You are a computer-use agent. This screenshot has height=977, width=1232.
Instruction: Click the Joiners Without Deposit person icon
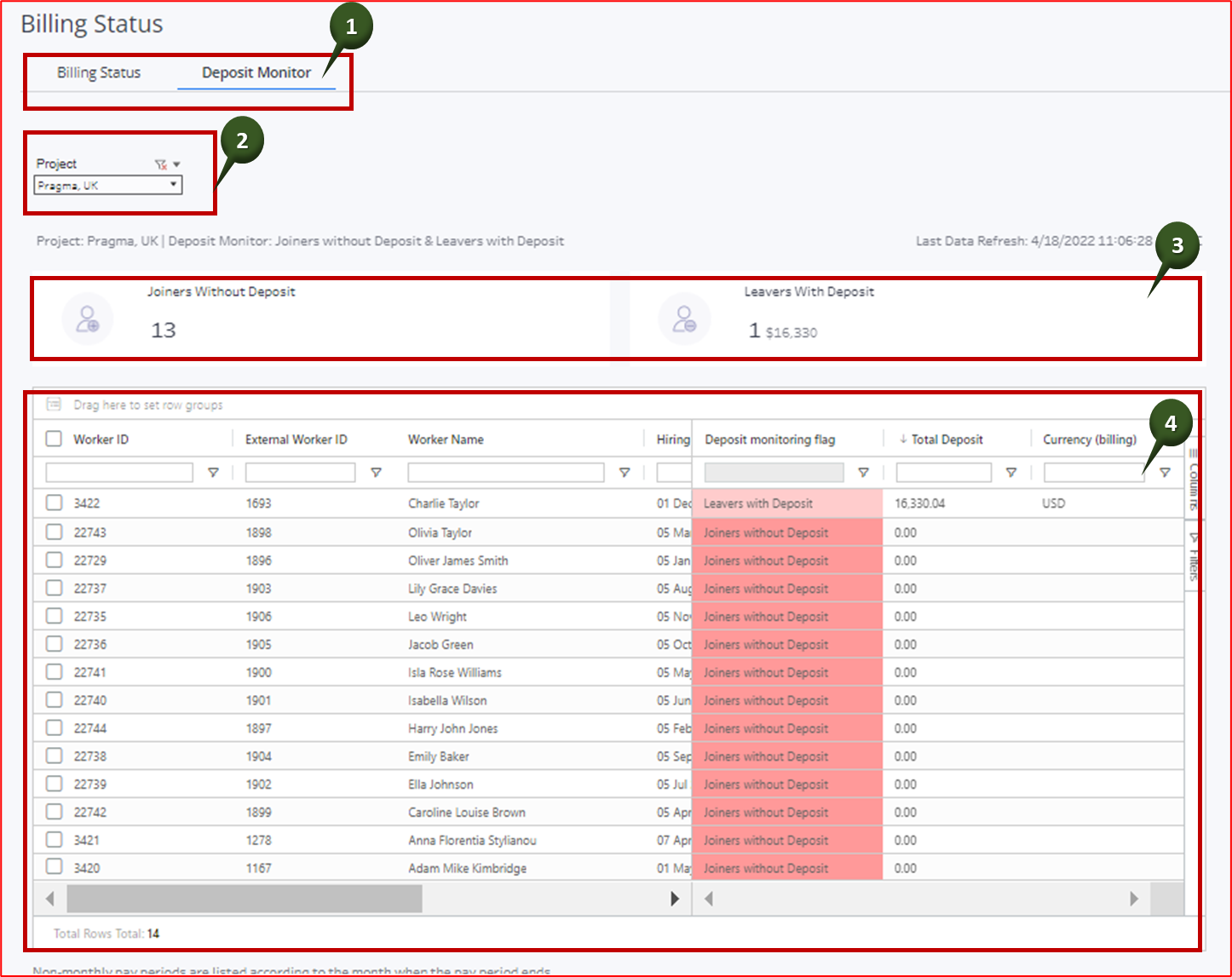(x=88, y=319)
